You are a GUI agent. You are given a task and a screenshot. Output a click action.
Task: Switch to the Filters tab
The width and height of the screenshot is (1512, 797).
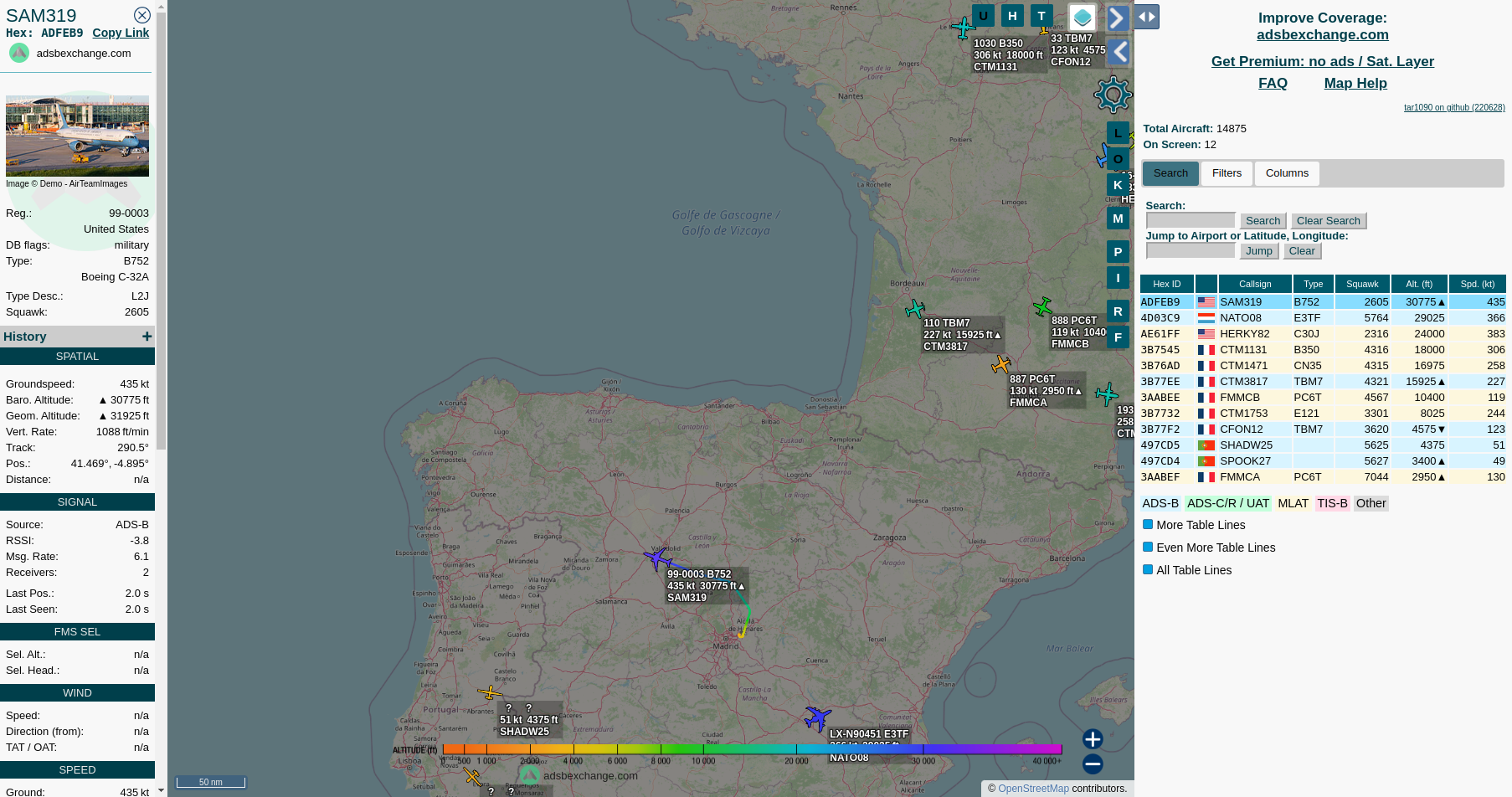[x=1227, y=173]
